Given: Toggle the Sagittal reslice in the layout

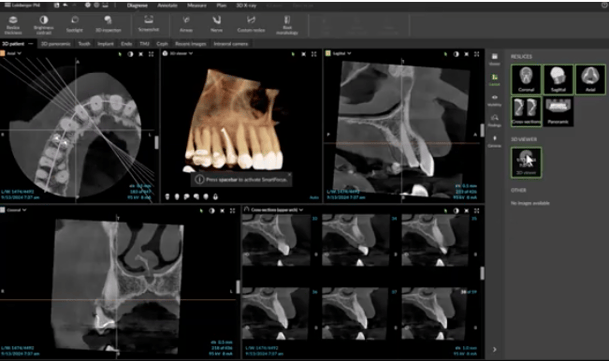Looking at the screenshot, I should 558,79.
